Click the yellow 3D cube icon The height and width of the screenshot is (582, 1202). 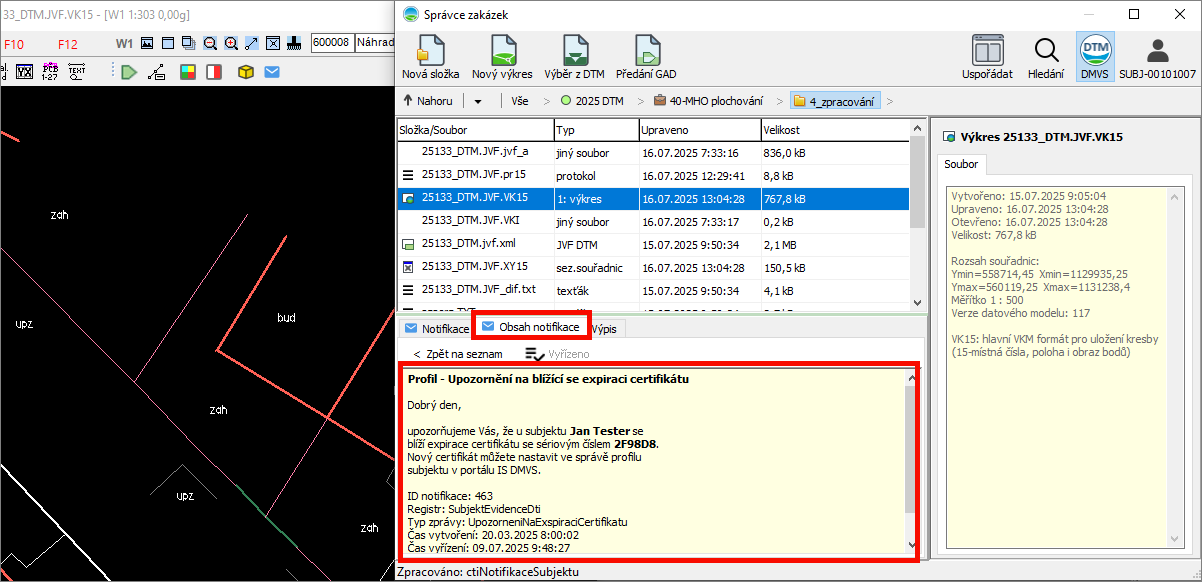[244, 72]
